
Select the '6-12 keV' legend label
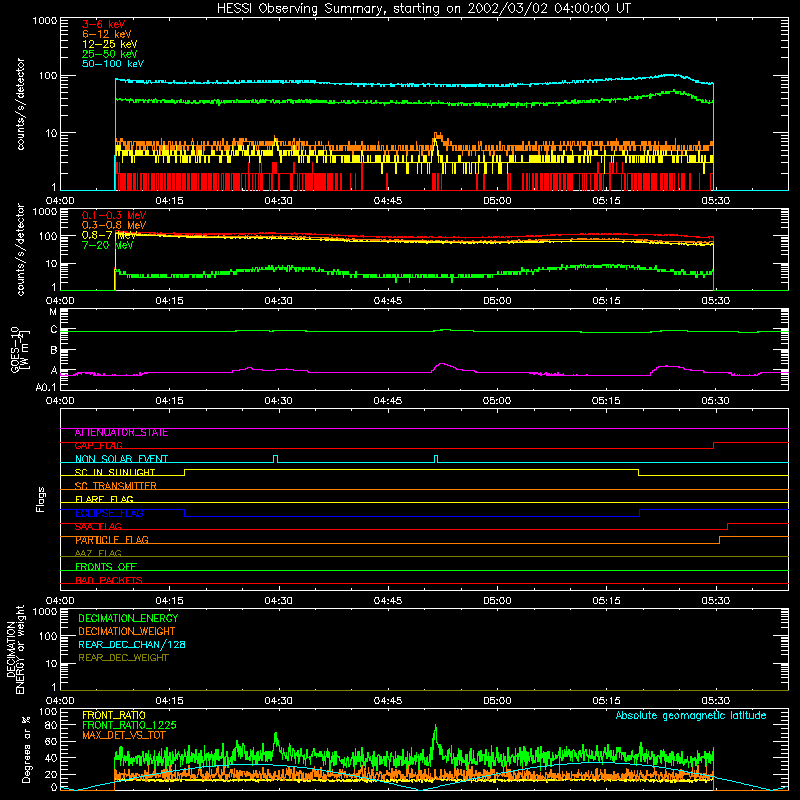pyautogui.click(x=107, y=34)
